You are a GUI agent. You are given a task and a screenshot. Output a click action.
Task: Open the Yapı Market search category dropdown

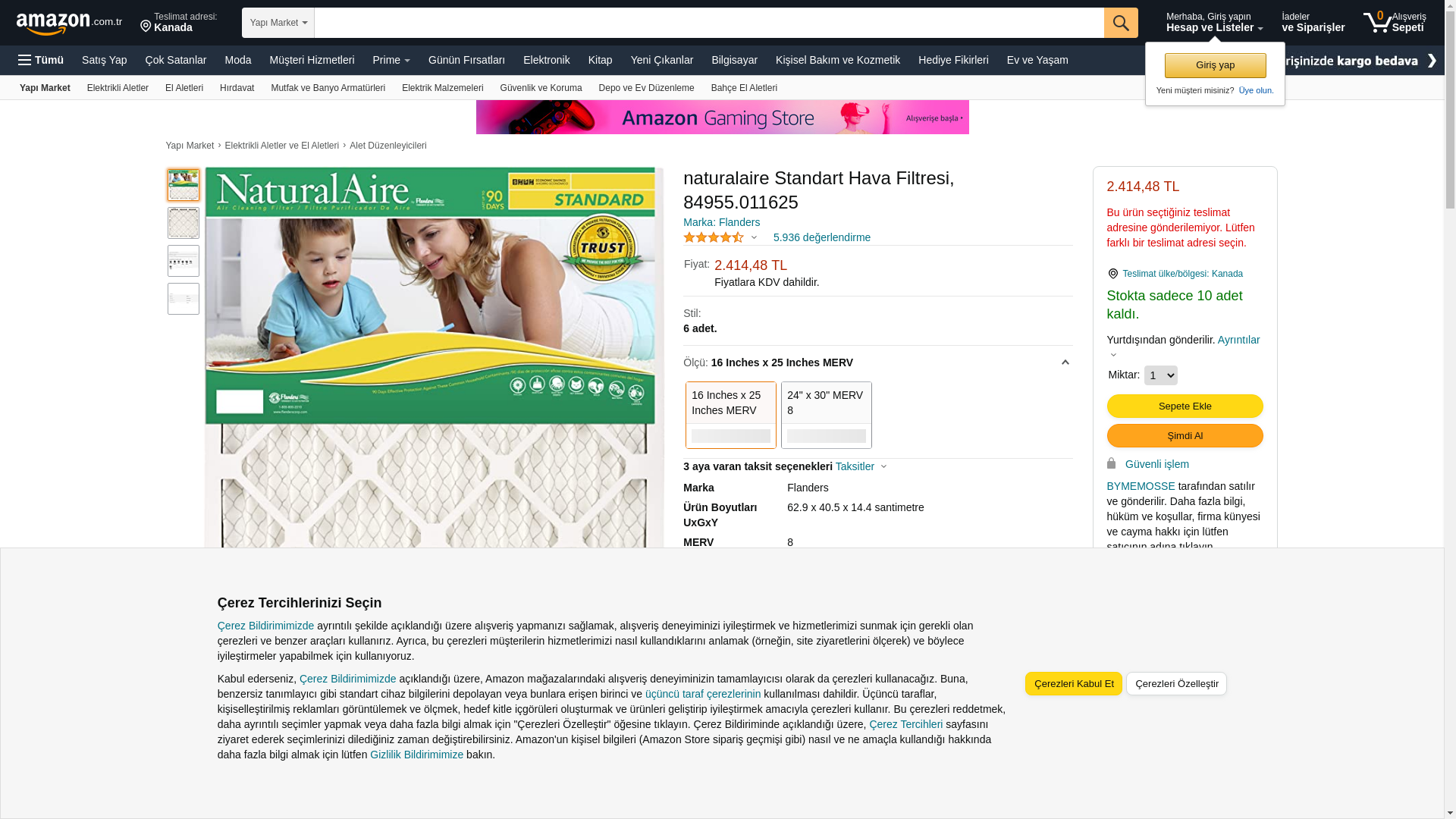[x=278, y=23]
